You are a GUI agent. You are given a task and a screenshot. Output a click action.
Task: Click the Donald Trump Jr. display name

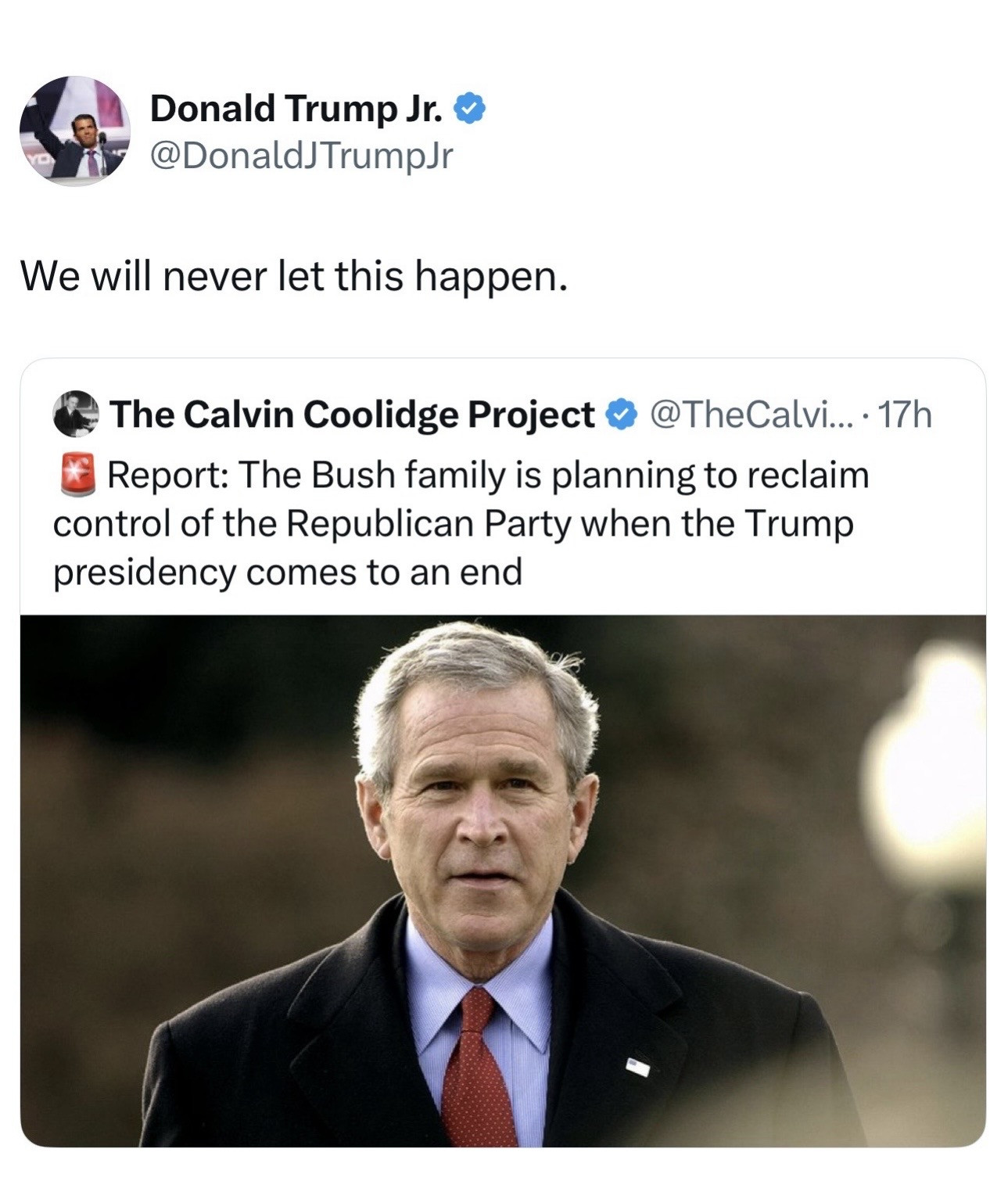[296, 109]
